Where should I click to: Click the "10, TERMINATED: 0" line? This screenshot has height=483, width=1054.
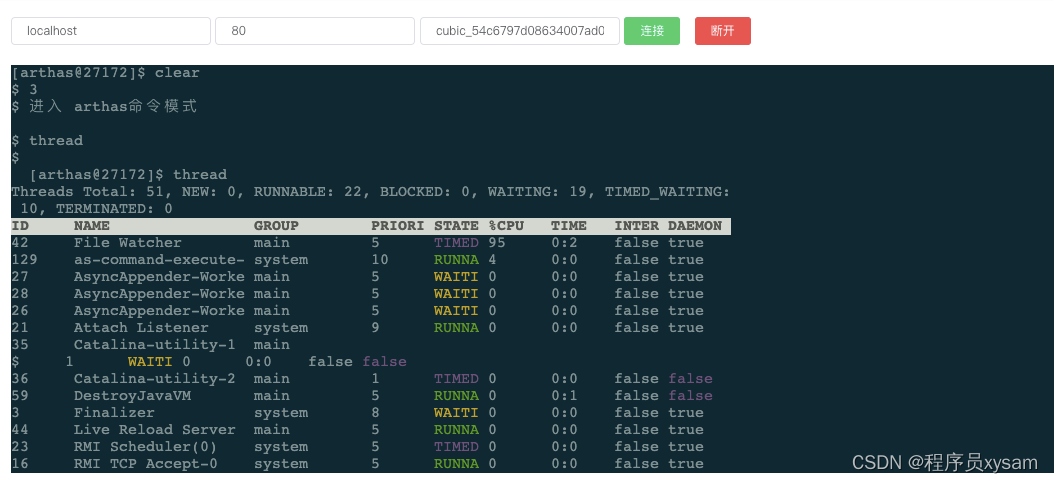[x=96, y=209]
